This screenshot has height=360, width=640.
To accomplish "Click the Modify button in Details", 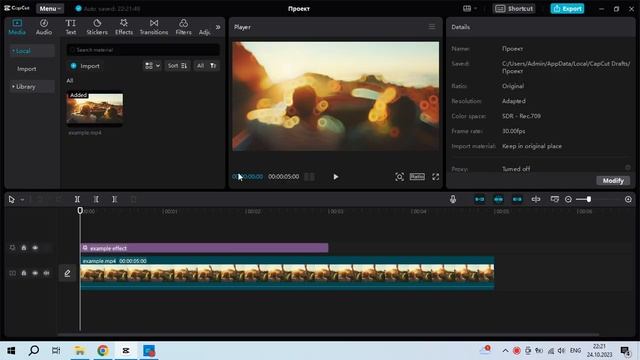I will (613, 180).
